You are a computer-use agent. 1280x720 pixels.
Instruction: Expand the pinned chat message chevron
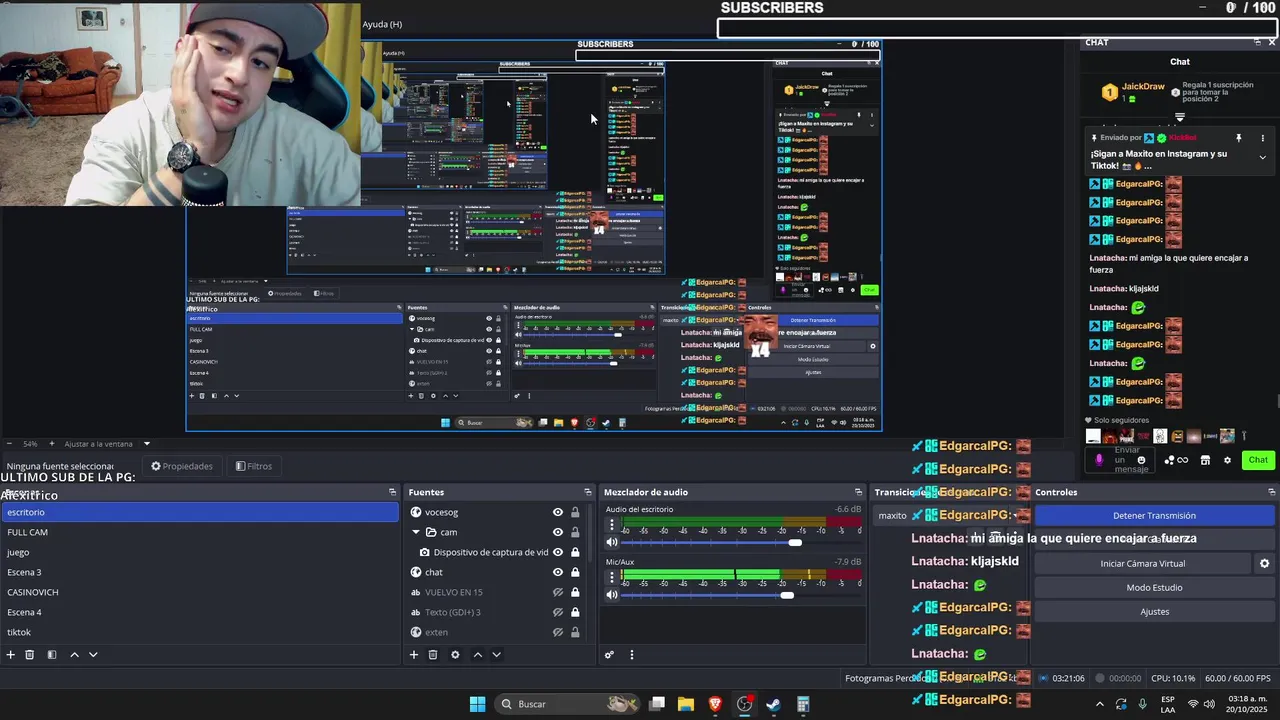[1262, 157]
